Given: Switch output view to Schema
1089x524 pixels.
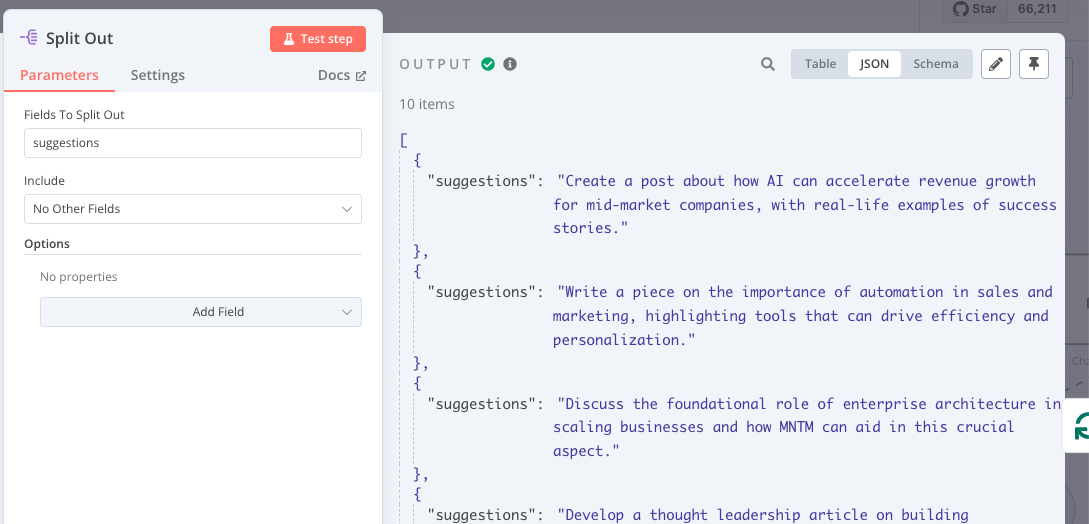Looking at the screenshot, I should coord(935,64).
